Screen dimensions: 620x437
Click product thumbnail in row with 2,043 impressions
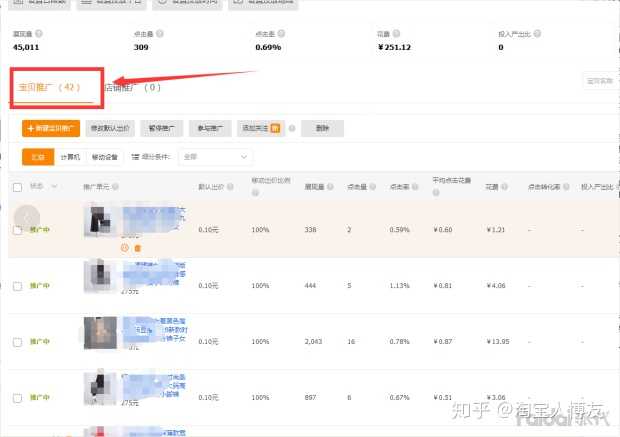98,340
